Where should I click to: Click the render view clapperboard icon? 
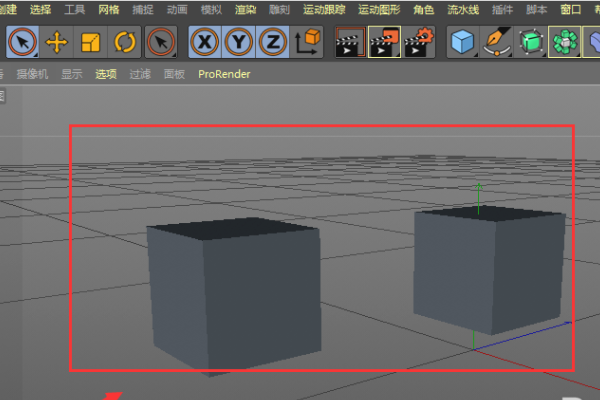coord(349,42)
